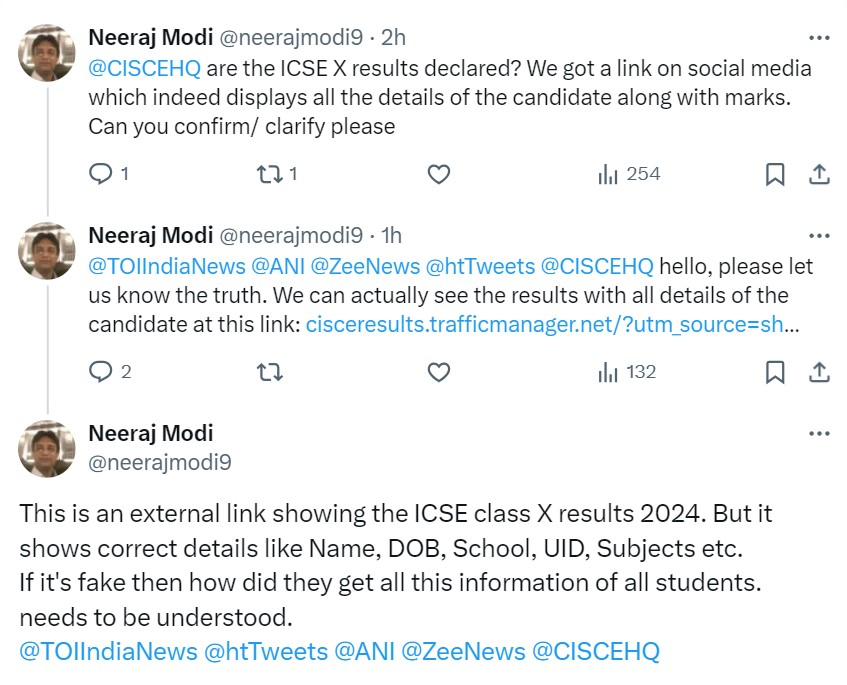View analytics showing 254 views
The width and height of the screenshot is (847, 685).
click(629, 174)
